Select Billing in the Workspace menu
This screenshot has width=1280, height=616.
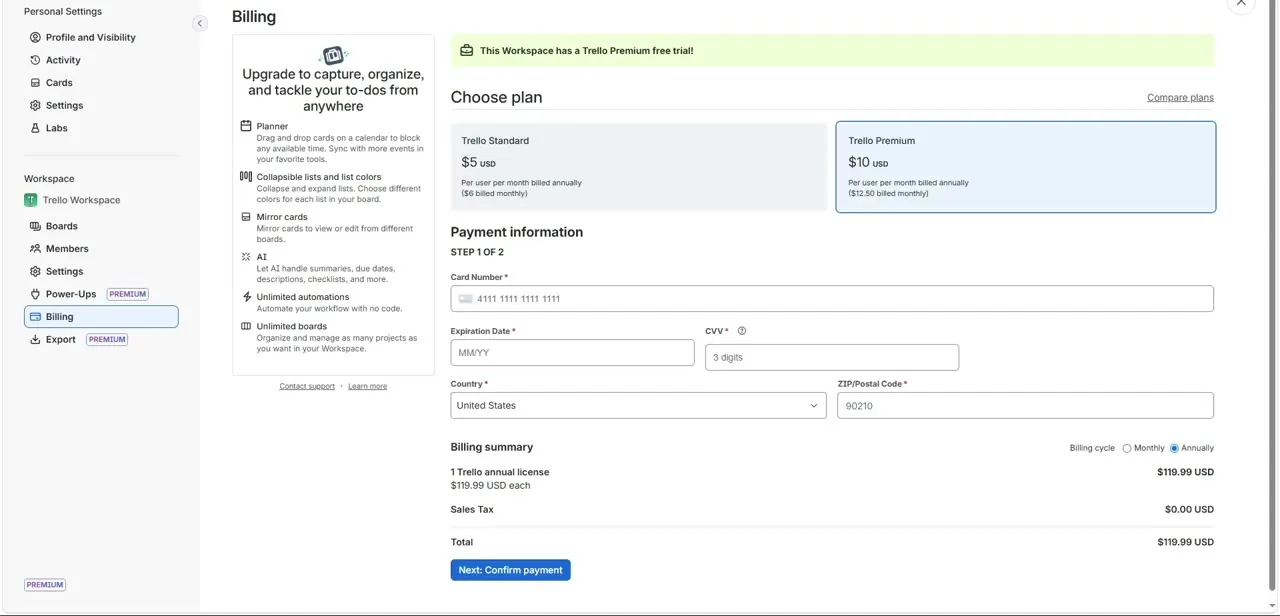101,317
